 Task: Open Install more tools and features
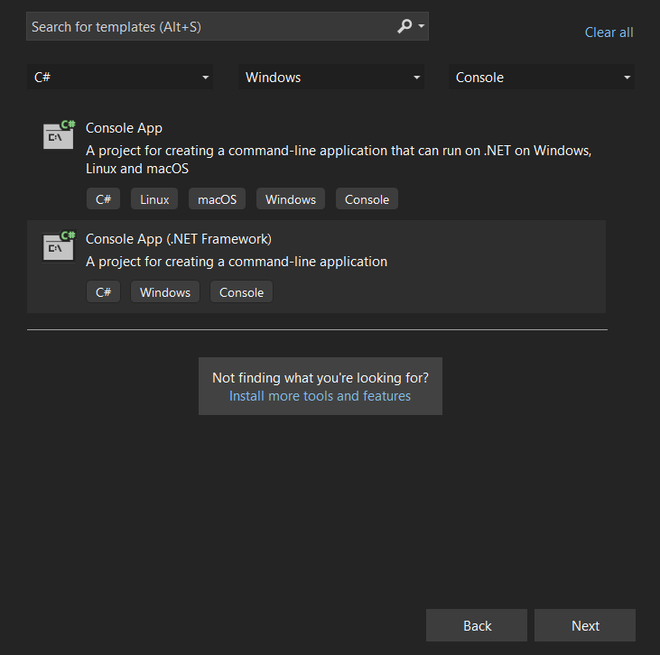(320, 396)
